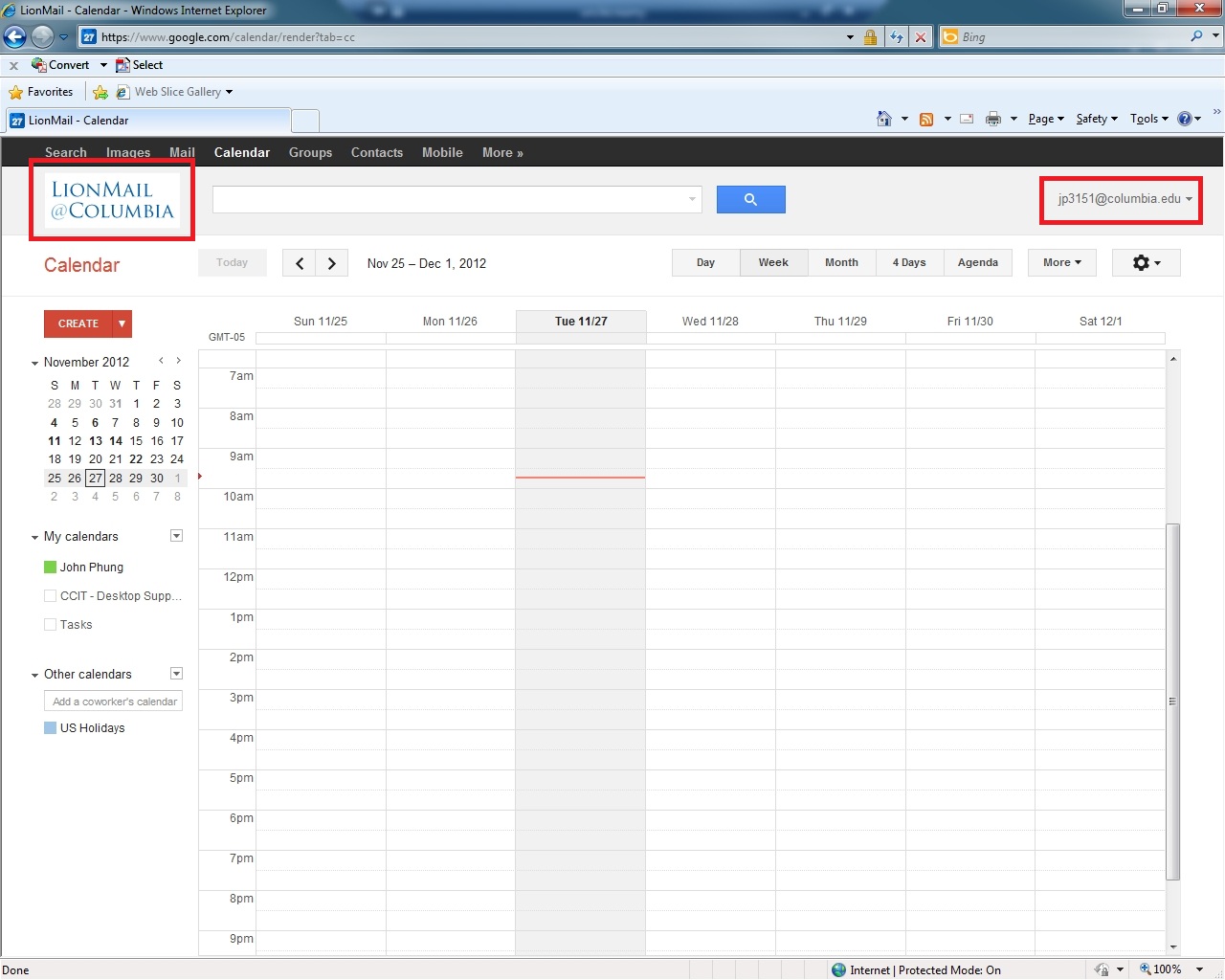Click the browser Forward arrow button
Screen dimensions: 1225x980
point(42,36)
